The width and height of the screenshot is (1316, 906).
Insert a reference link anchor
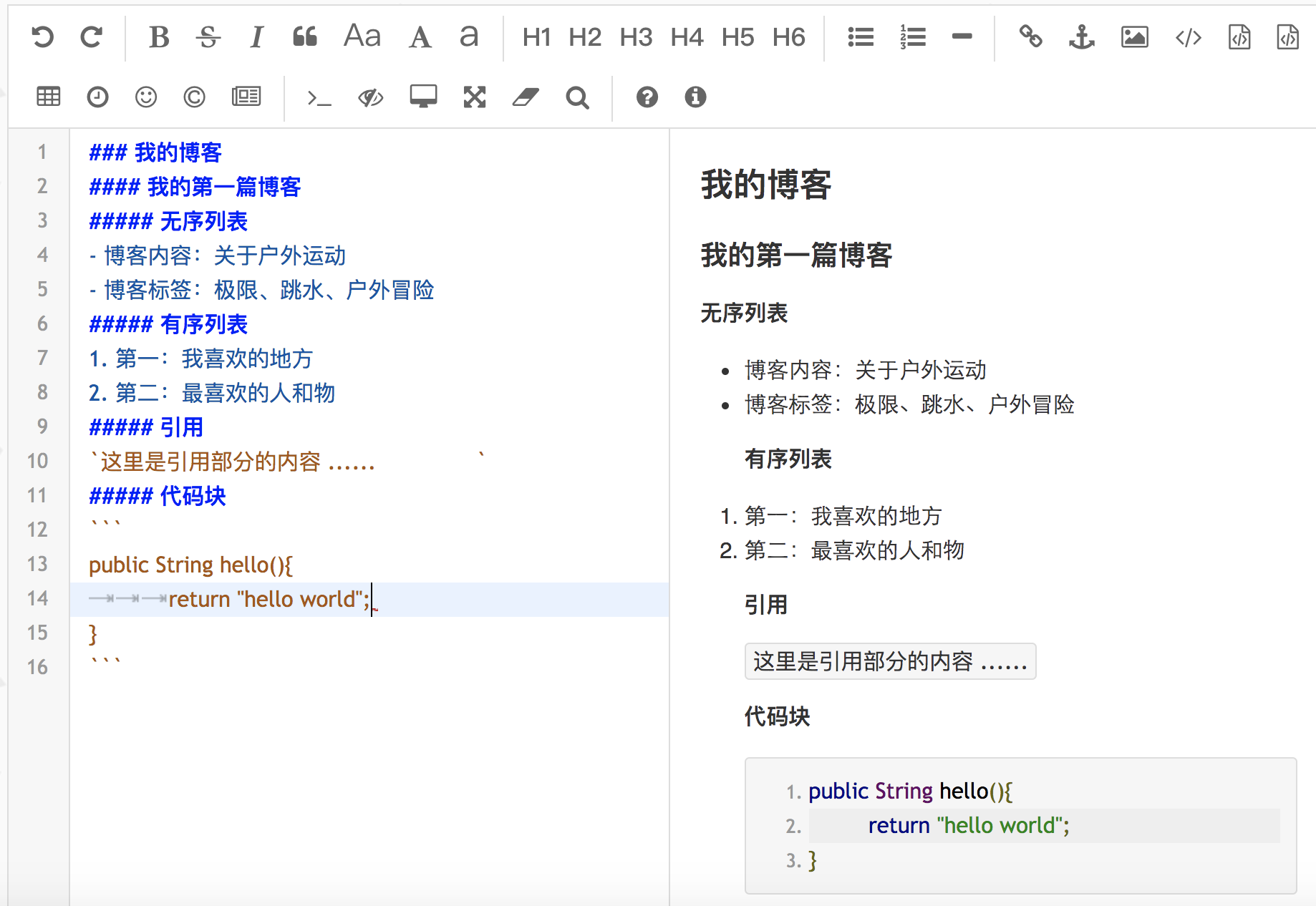(x=1080, y=37)
